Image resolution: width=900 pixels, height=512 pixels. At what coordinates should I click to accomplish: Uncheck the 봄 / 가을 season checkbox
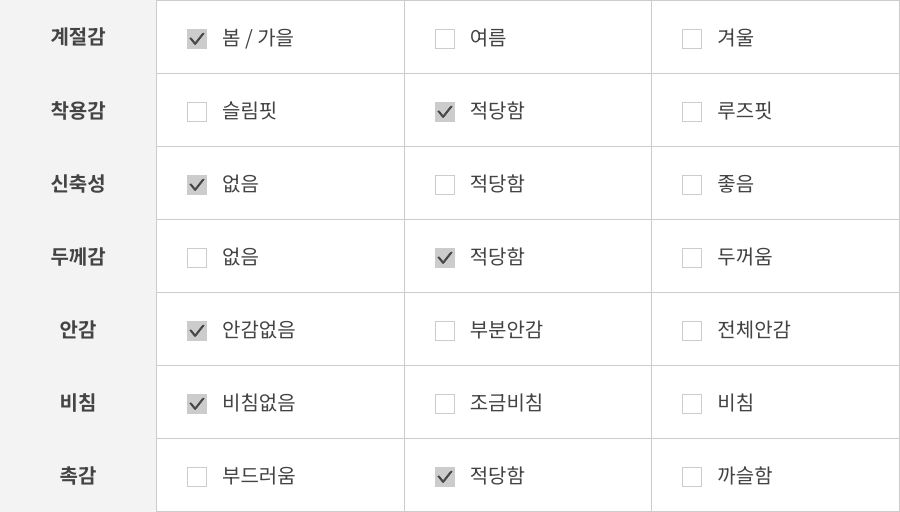197,39
